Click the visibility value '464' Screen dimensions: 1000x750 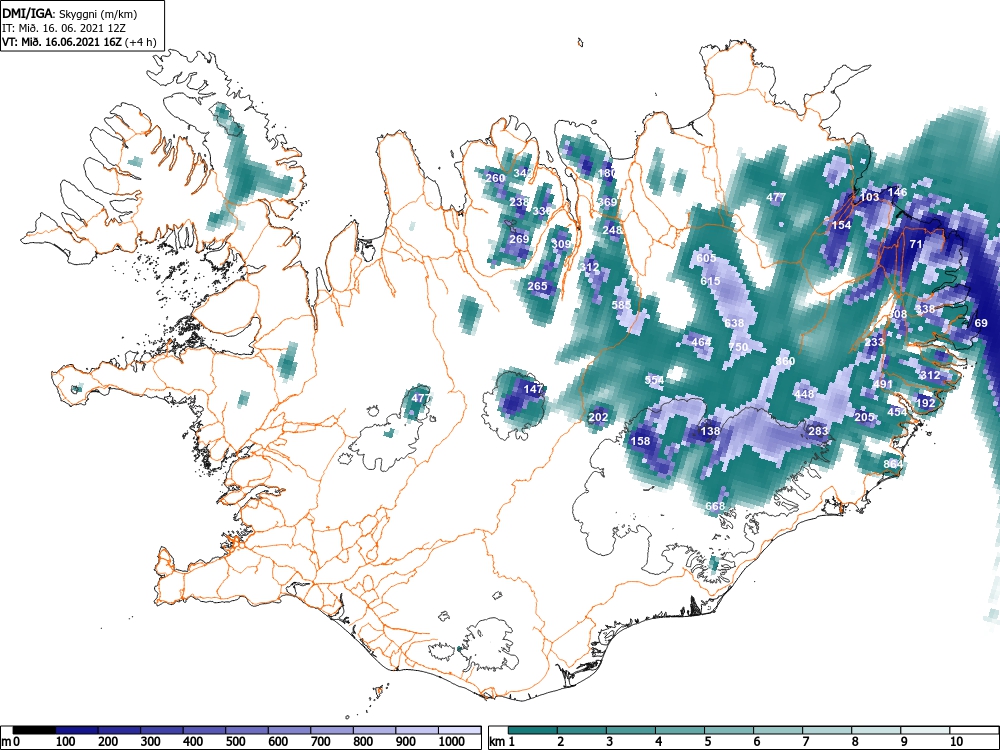click(x=702, y=342)
